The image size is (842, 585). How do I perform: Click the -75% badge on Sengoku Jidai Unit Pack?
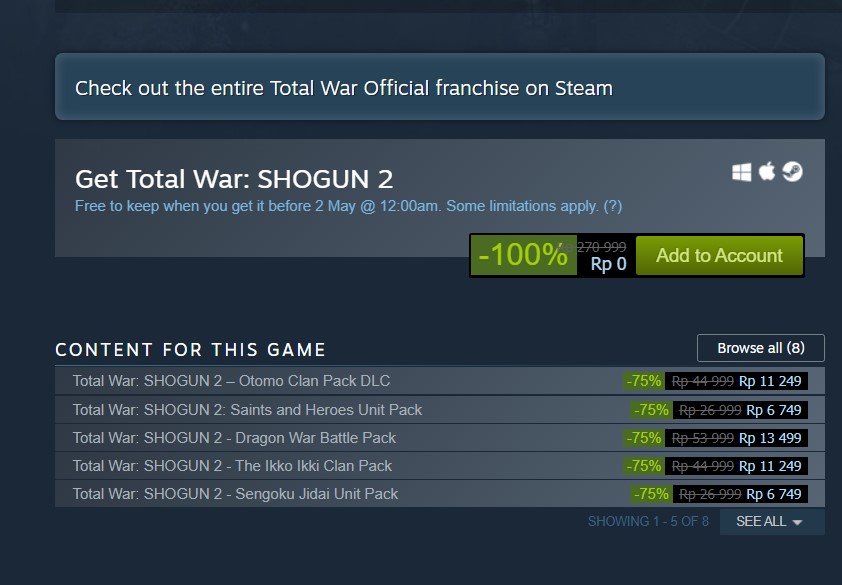point(649,494)
